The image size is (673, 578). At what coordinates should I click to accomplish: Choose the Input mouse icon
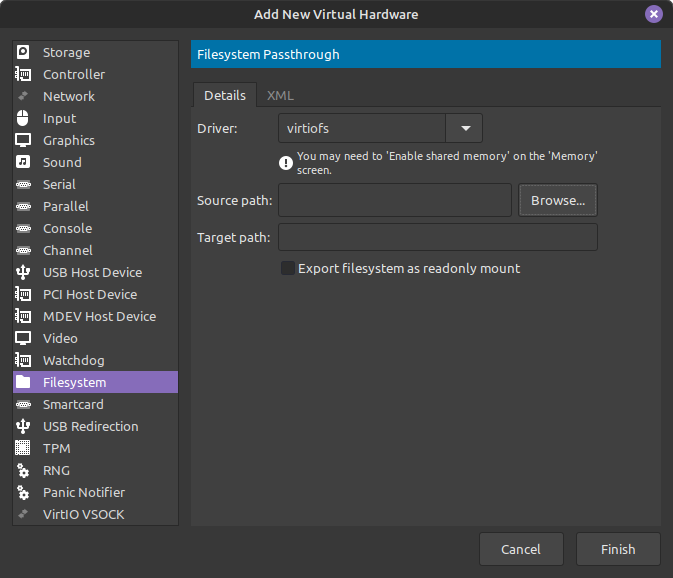click(23, 118)
